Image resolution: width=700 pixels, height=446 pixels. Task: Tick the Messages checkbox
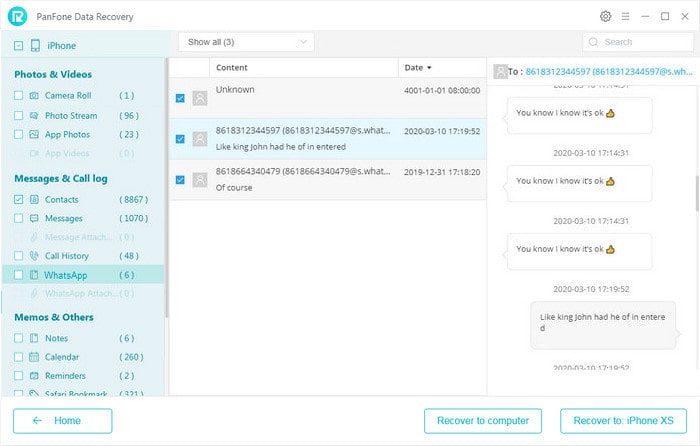[18, 218]
